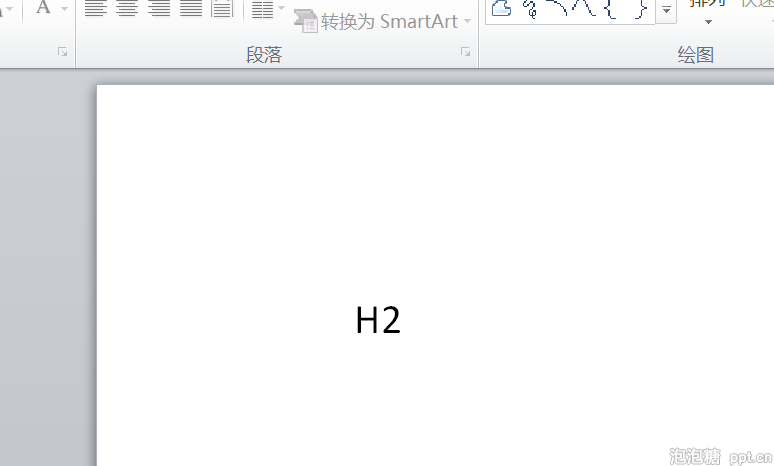Screen dimensions: 774x466
Task: Expand the shapes gallery more button
Action: pos(666,10)
